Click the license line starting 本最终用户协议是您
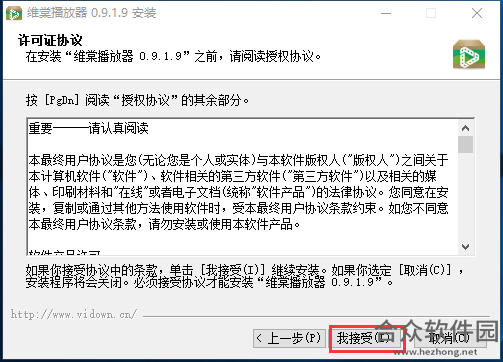Screen dimensions: 503x362 tap(238, 161)
